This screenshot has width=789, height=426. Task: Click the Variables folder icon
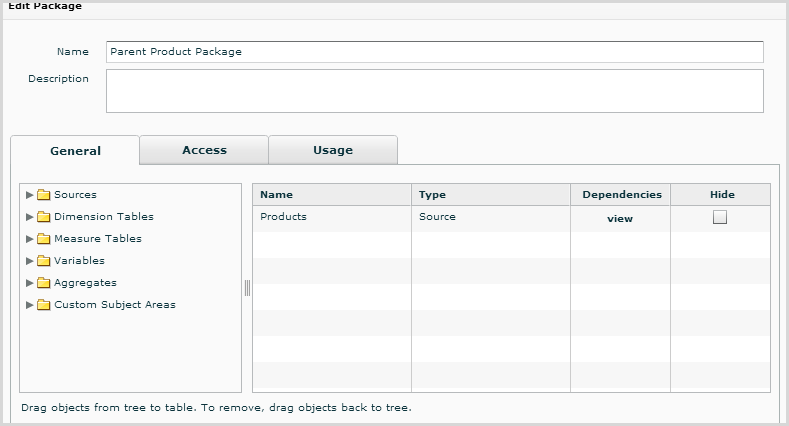[x=44, y=261]
